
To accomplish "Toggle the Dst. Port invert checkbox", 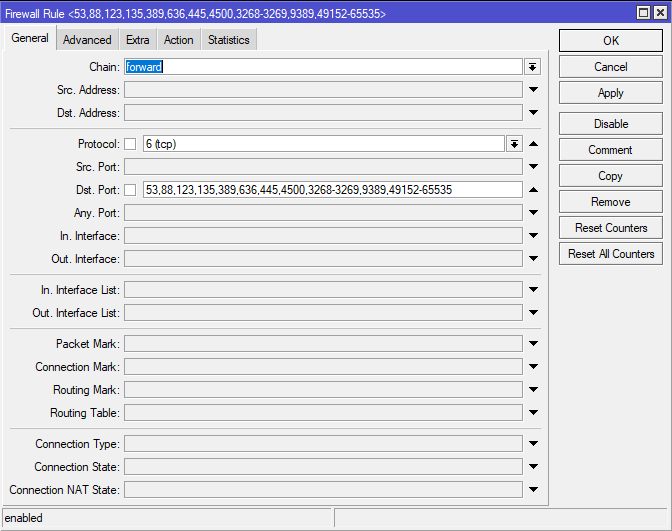I will (130, 190).
